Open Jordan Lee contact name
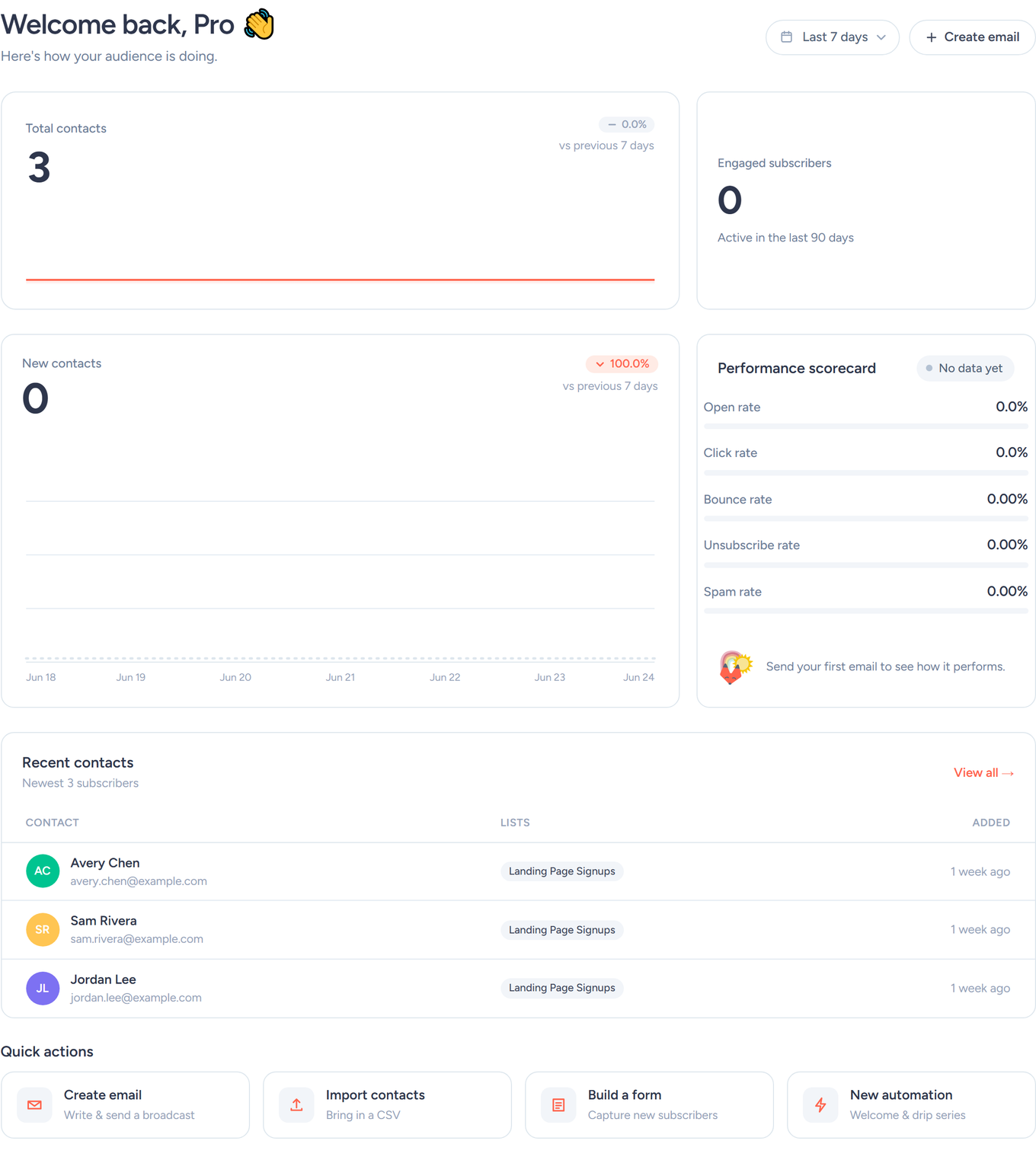This screenshot has height=1176, width=1036. coord(103,979)
